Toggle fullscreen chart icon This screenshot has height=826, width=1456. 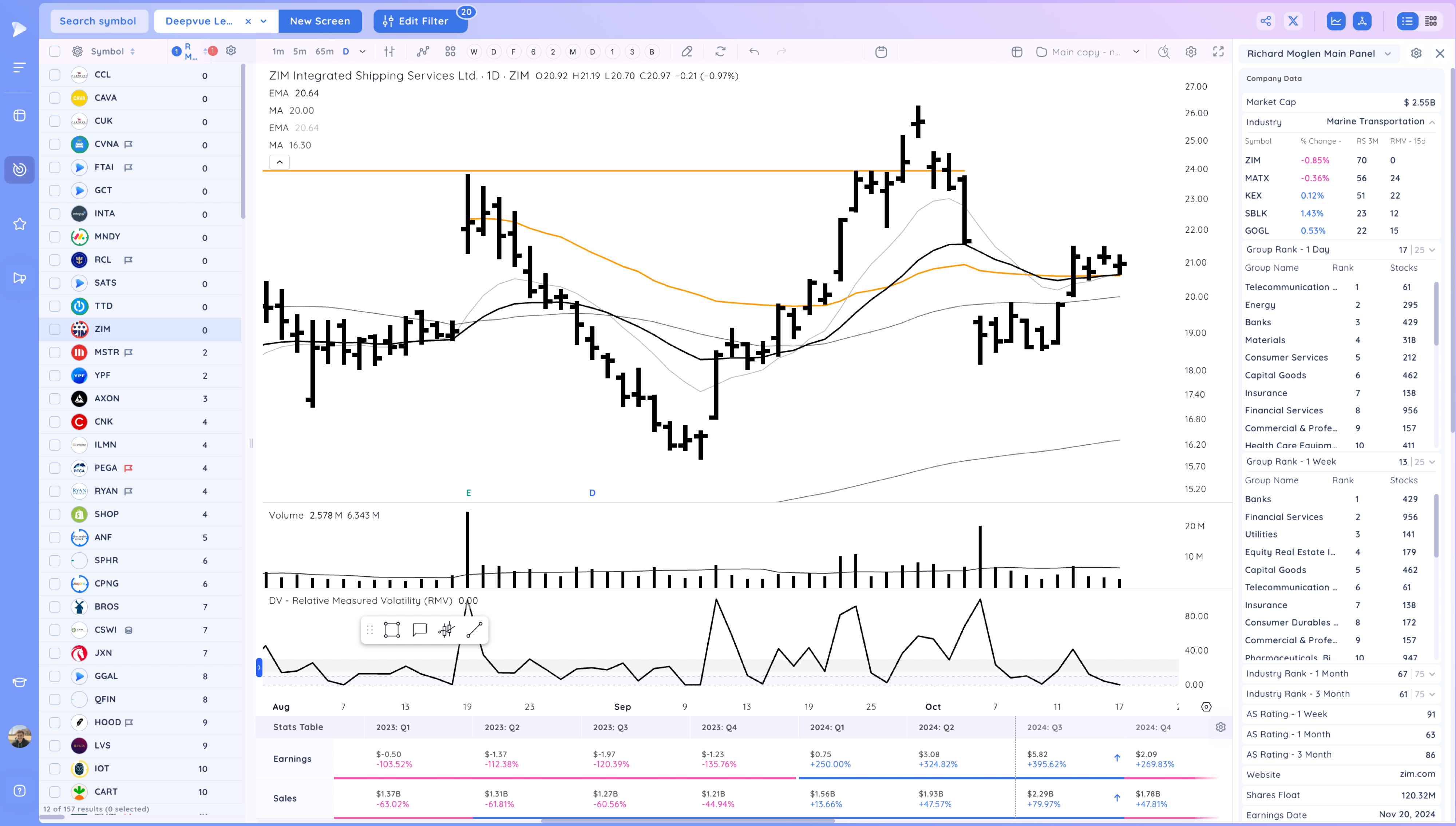(1218, 52)
